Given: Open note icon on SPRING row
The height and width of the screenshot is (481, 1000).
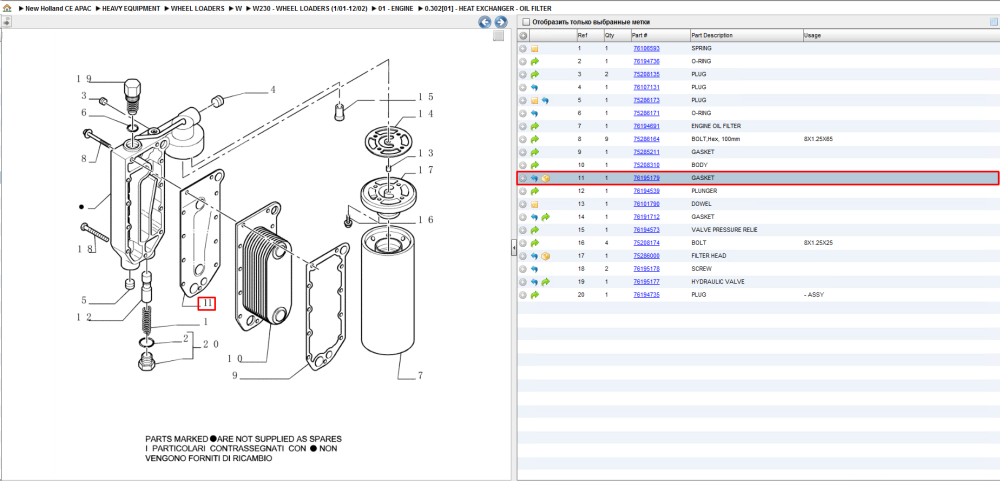Looking at the screenshot, I should tap(534, 48).
